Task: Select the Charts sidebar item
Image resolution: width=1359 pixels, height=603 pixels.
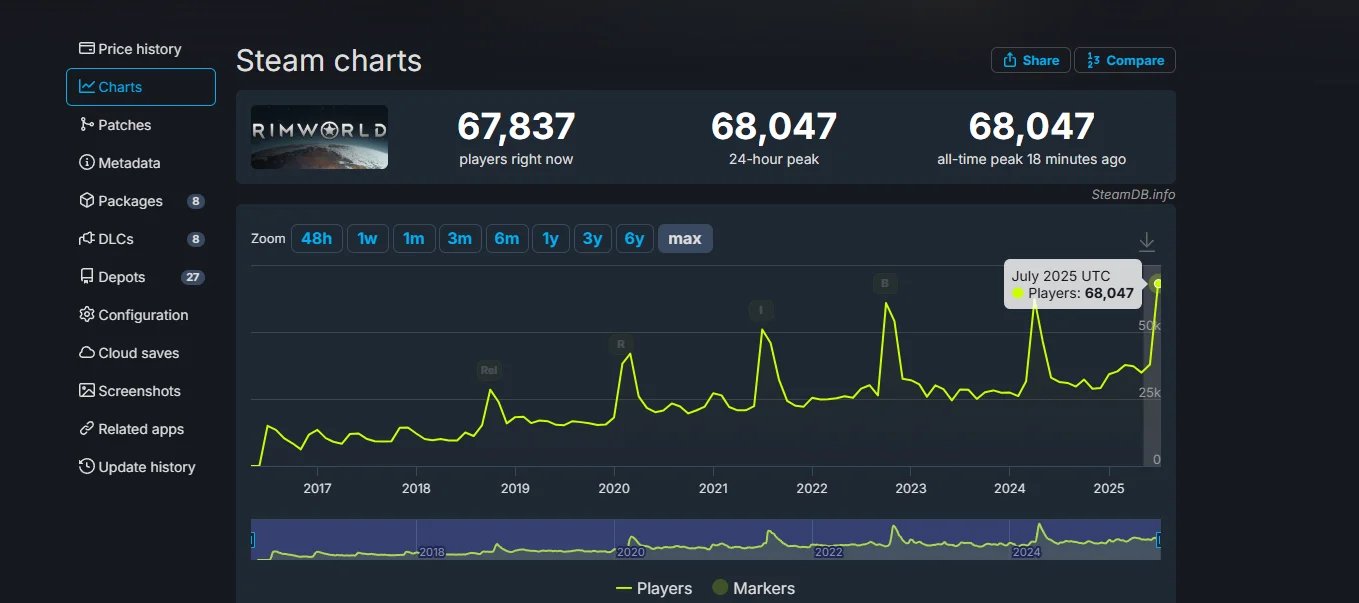Action: pyautogui.click(x=141, y=87)
